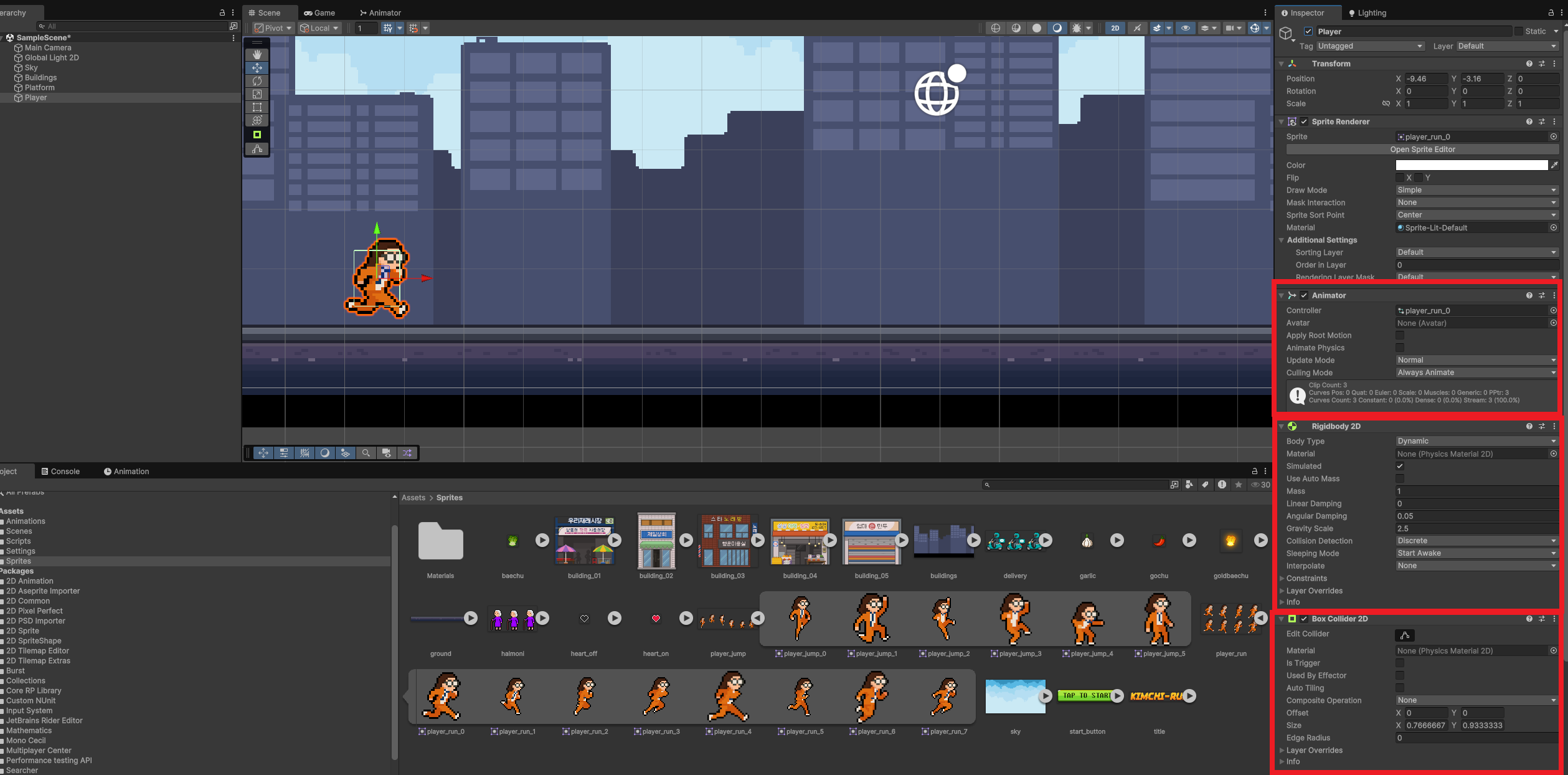The image size is (1568, 775).
Task: Open the Pivot handle position button
Action: coord(273,28)
